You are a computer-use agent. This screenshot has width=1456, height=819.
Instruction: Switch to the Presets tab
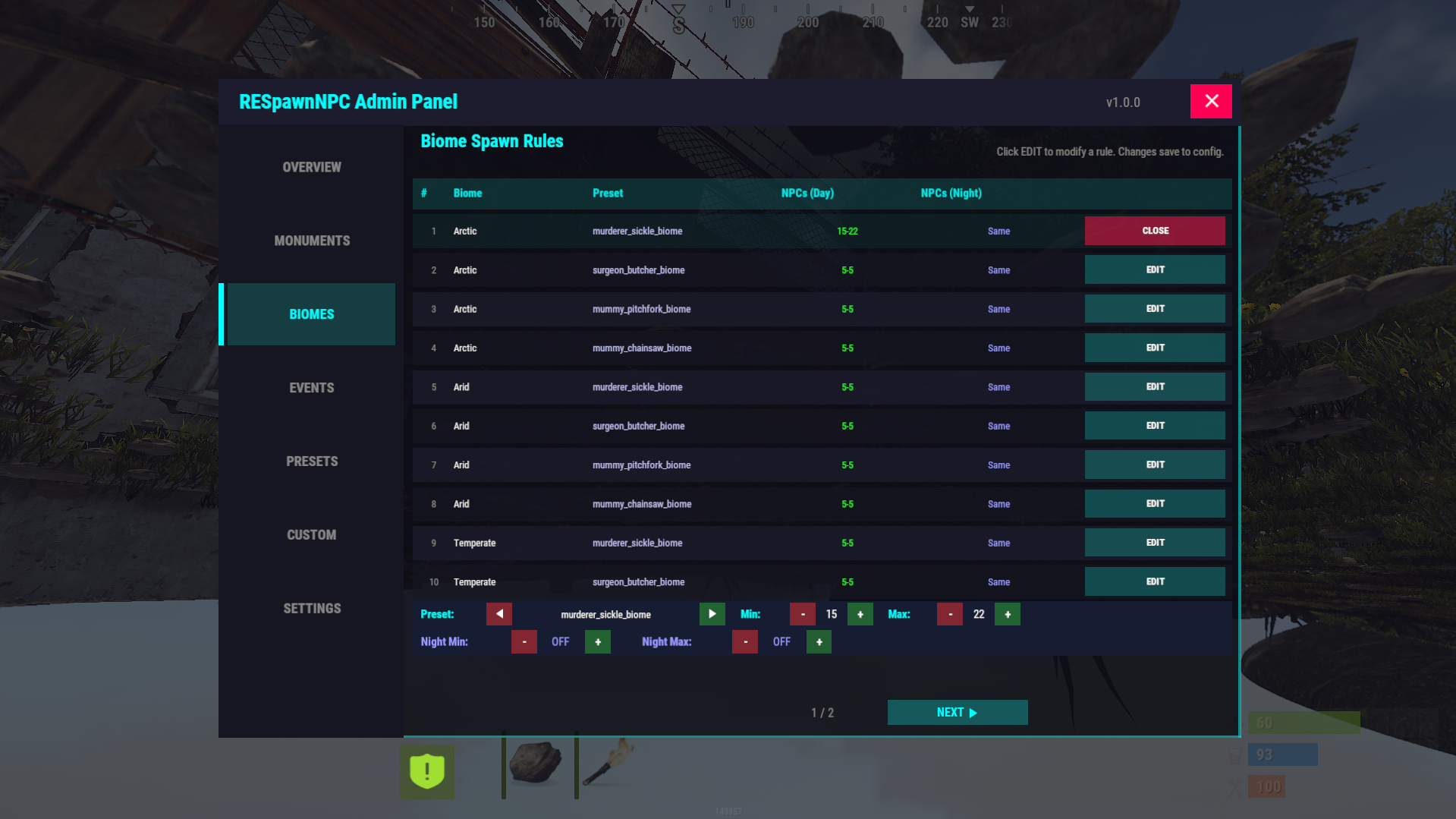pyautogui.click(x=312, y=461)
